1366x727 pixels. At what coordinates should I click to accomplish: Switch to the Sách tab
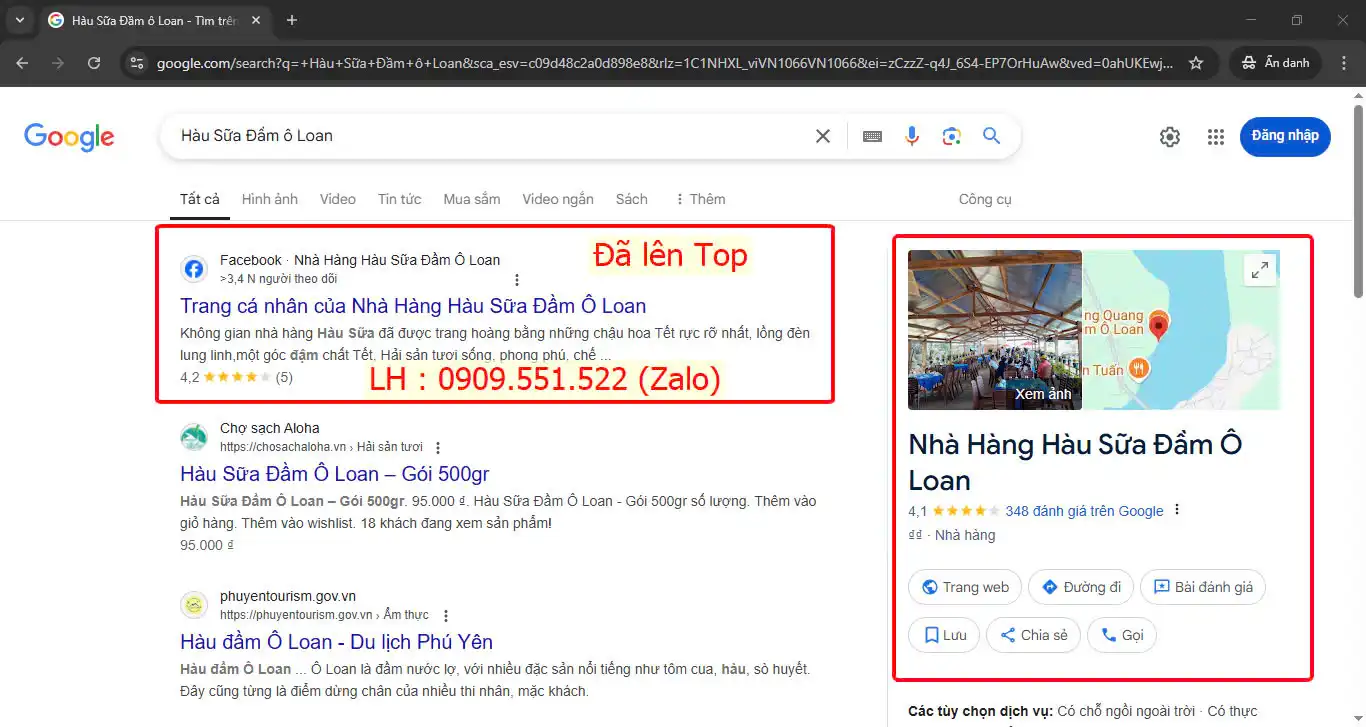pos(632,199)
